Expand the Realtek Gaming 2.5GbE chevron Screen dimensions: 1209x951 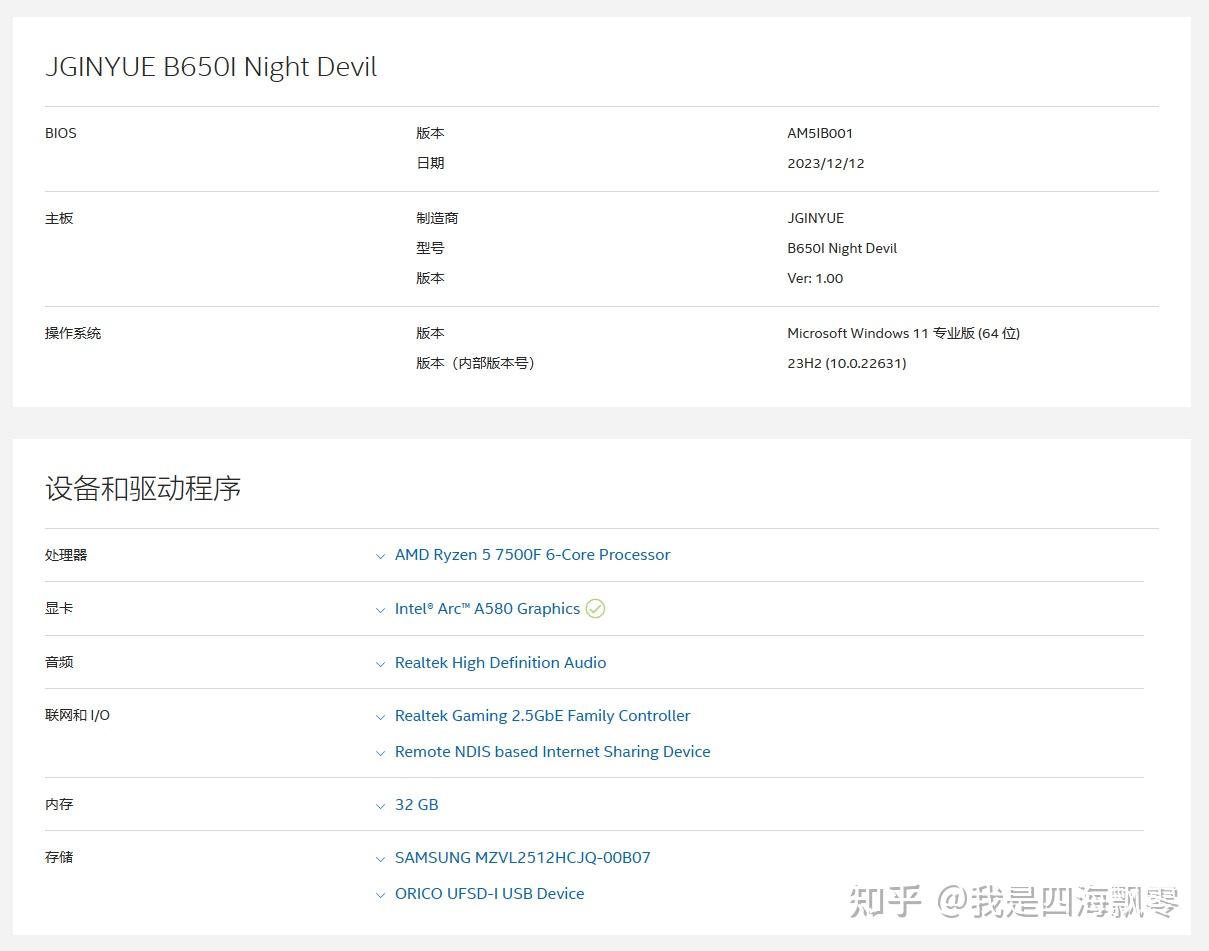click(x=380, y=717)
